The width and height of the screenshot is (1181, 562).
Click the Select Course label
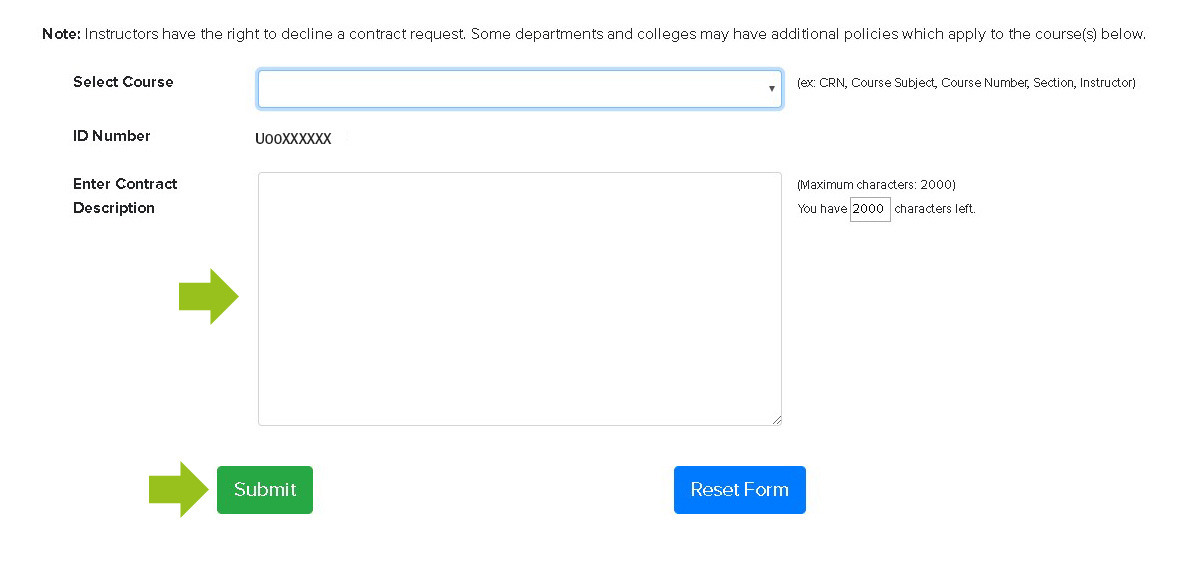pyautogui.click(x=123, y=82)
